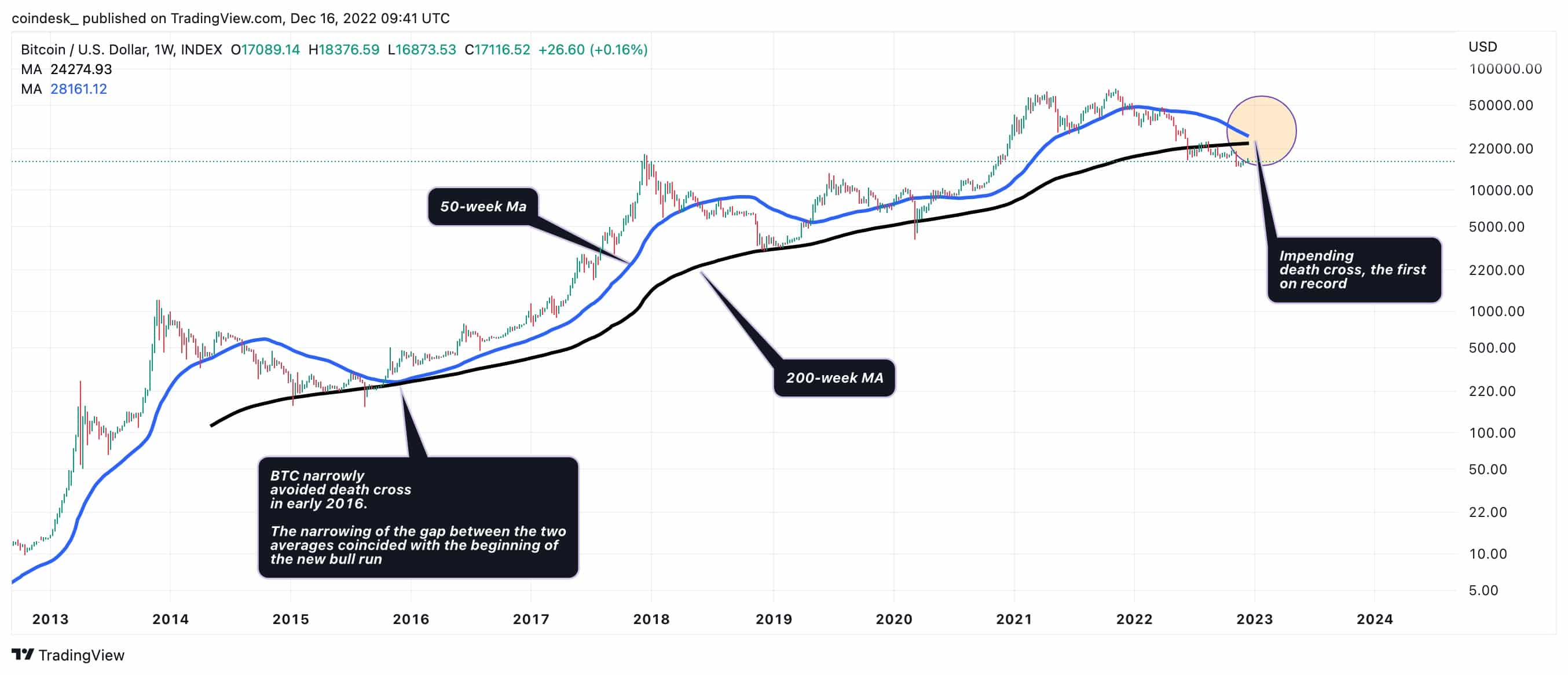Image resolution: width=1568 pixels, height=675 pixels.
Task: Click the TradingView wordmark text link
Action: pyautogui.click(x=82, y=655)
